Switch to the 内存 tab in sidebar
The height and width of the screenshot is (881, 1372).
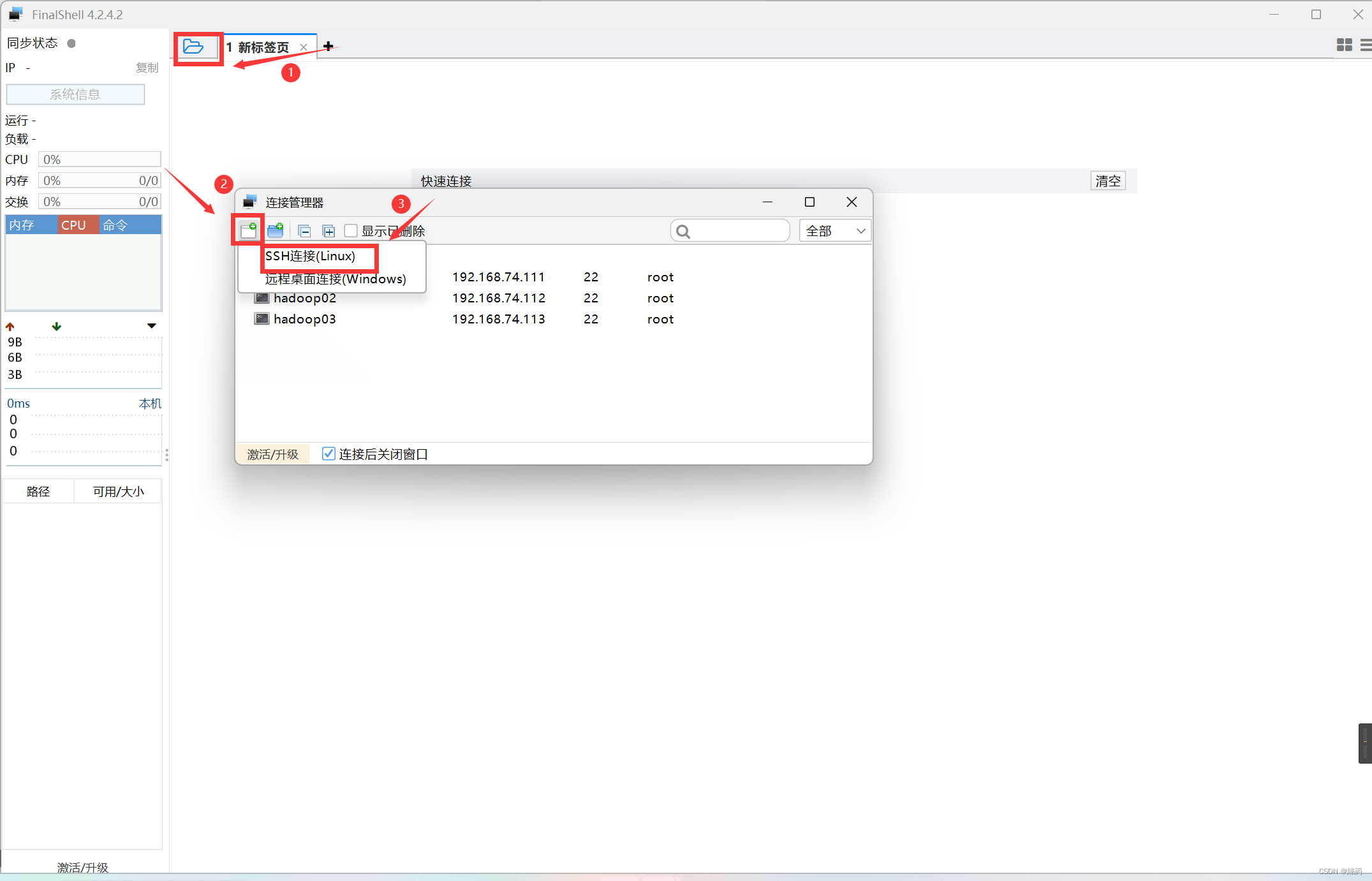[x=32, y=225]
